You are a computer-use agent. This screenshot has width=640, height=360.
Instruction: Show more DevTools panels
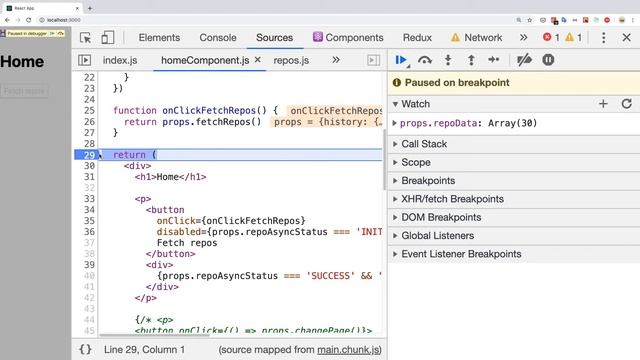point(523,38)
